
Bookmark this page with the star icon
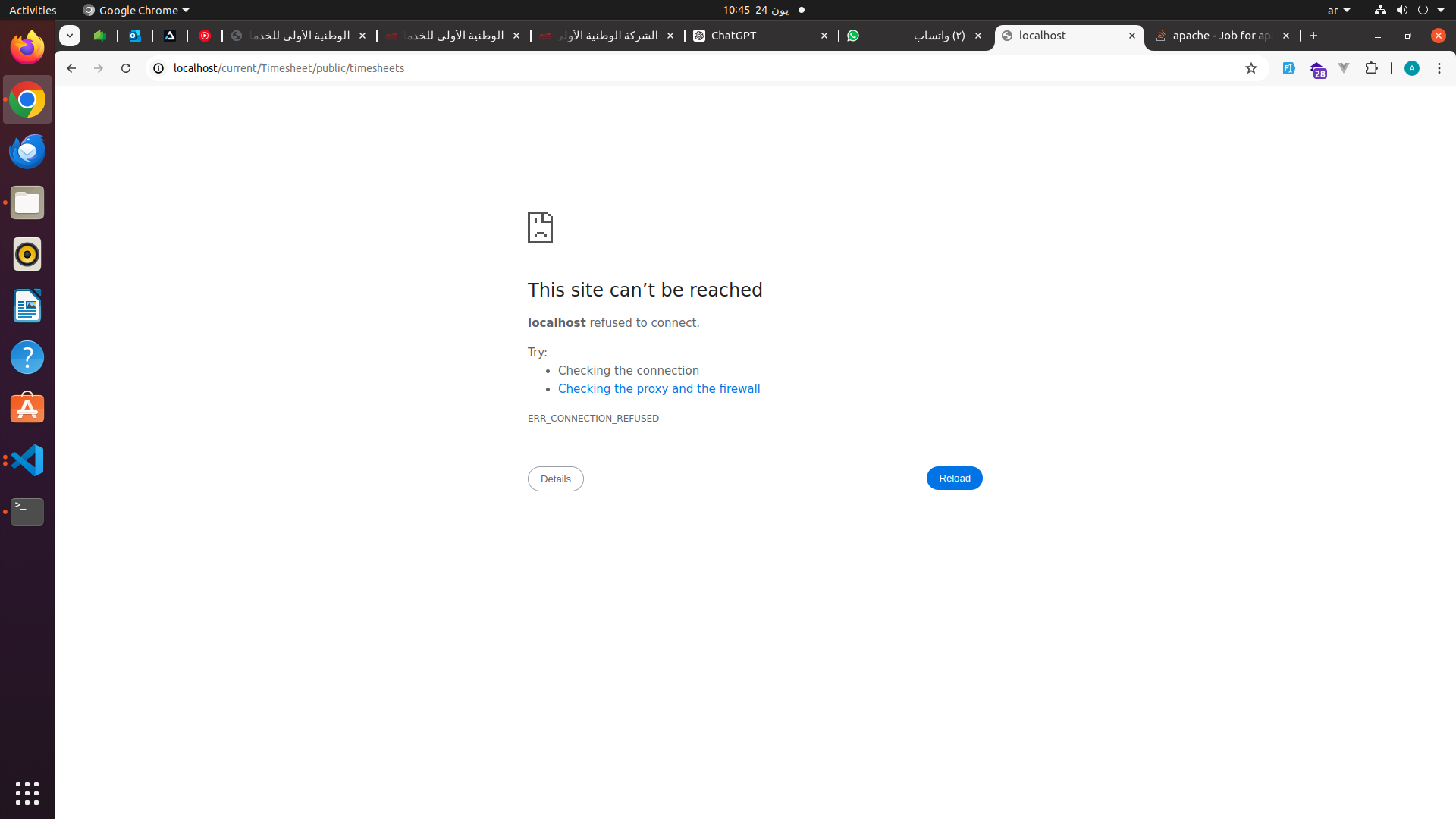coord(1251,68)
